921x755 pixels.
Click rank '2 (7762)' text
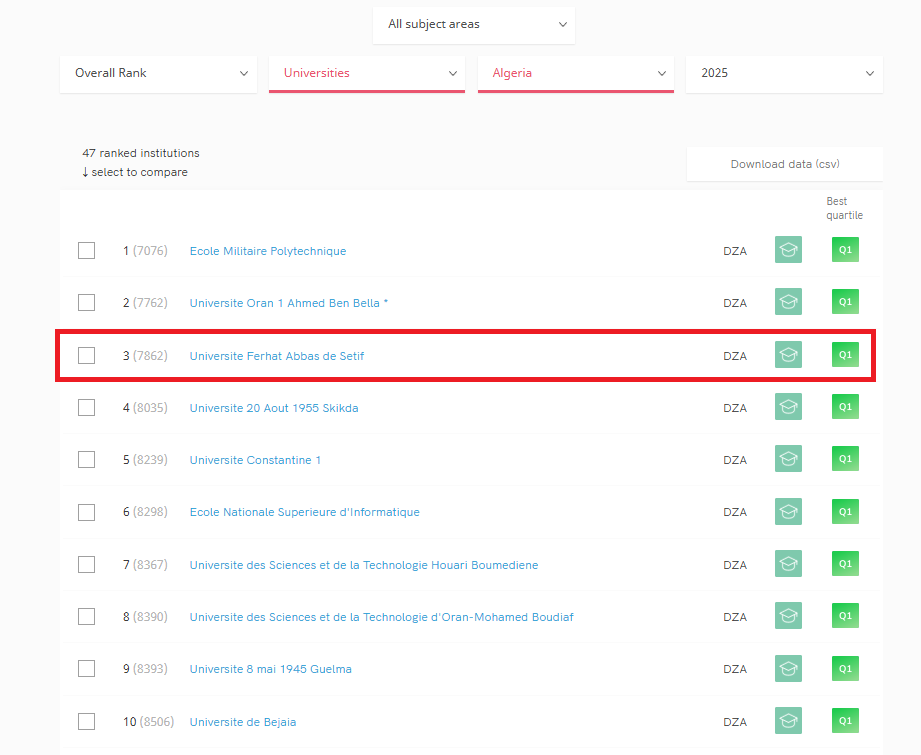coord(145,303)
